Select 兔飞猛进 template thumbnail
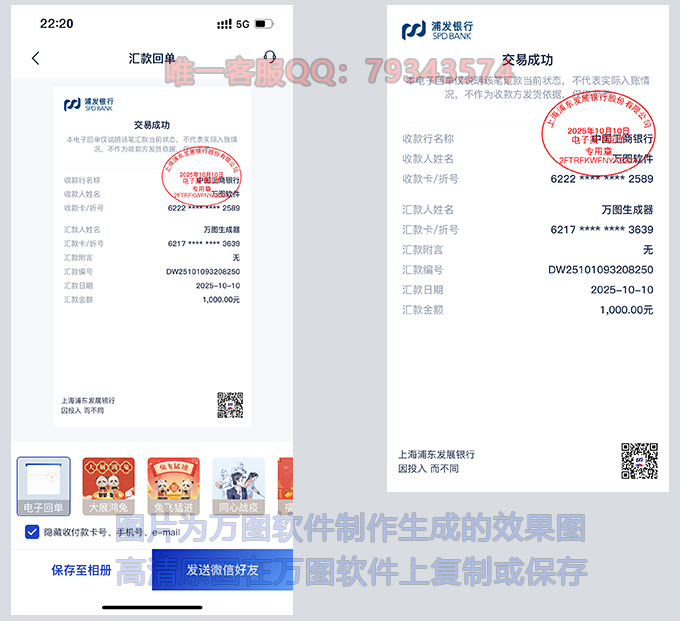 [x=173, y=484]
